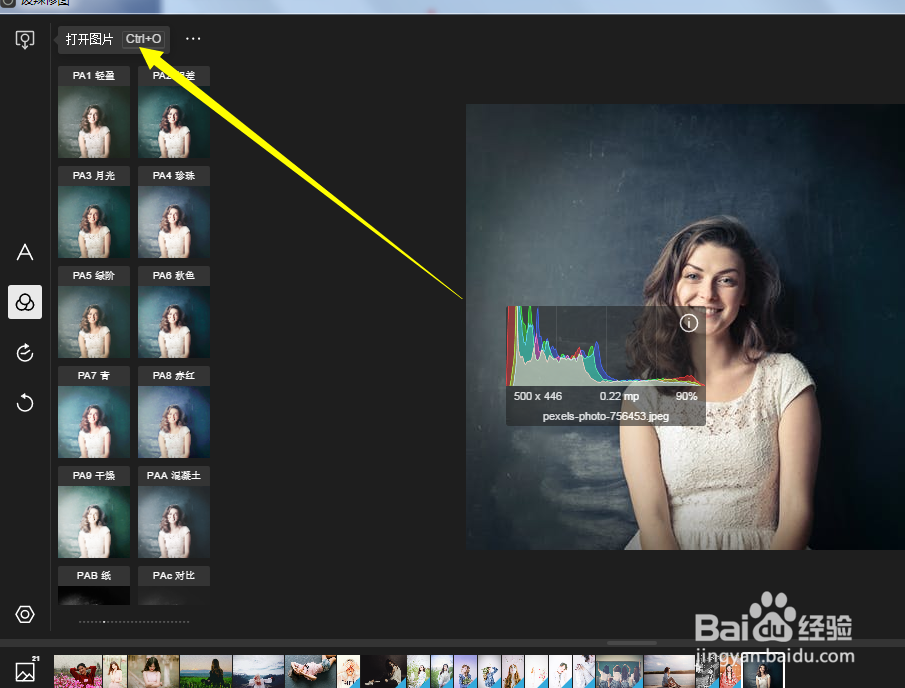Click the RGB histogram graph

[x=605, y=346]
